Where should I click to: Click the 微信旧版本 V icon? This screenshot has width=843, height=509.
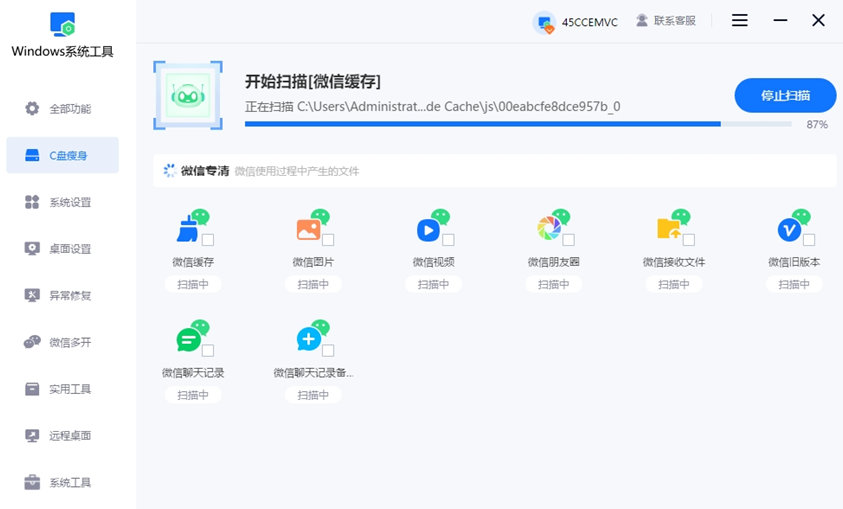(x=789, y=231)
